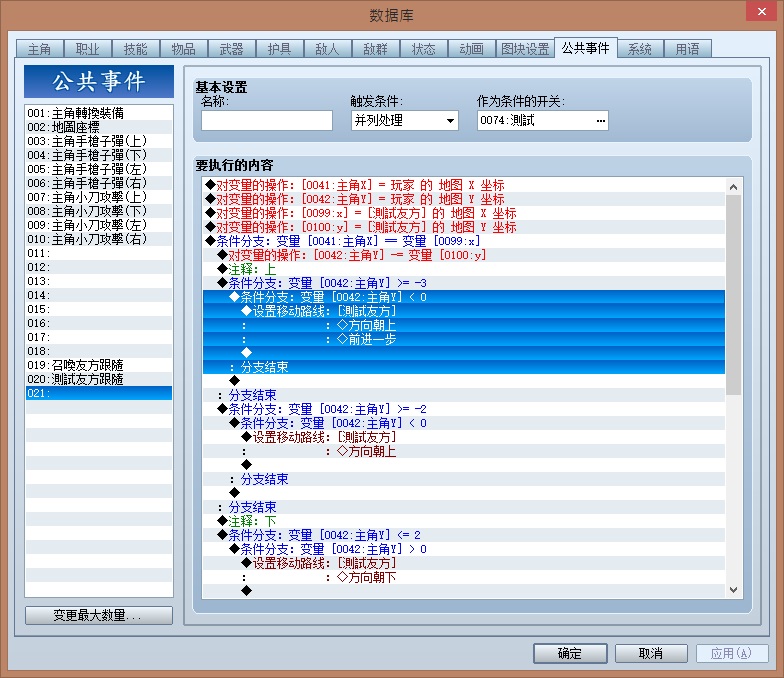Select event 008:主角小刀攻擊(下)

click(x=98, y=211)
